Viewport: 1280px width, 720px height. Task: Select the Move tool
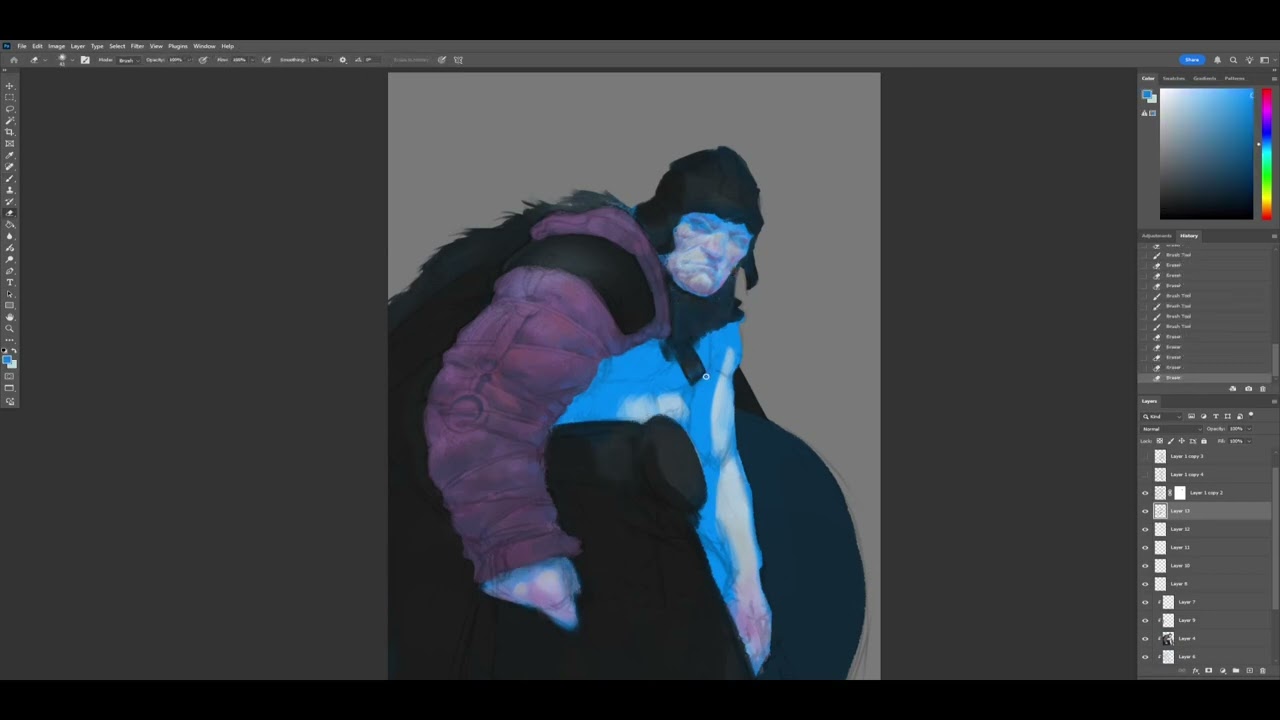point(10,86)
